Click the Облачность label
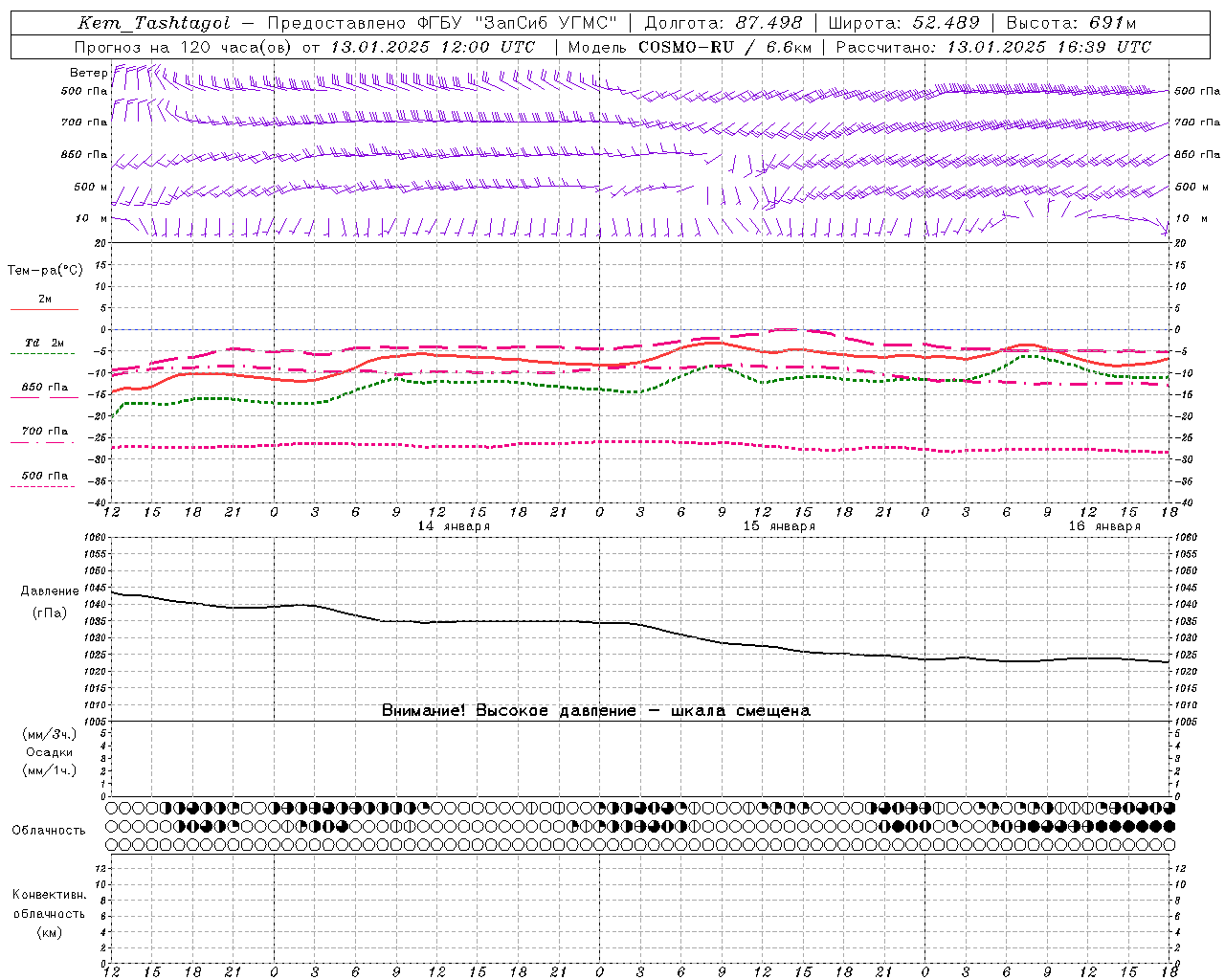The image size is (1225, 980). 49,831
